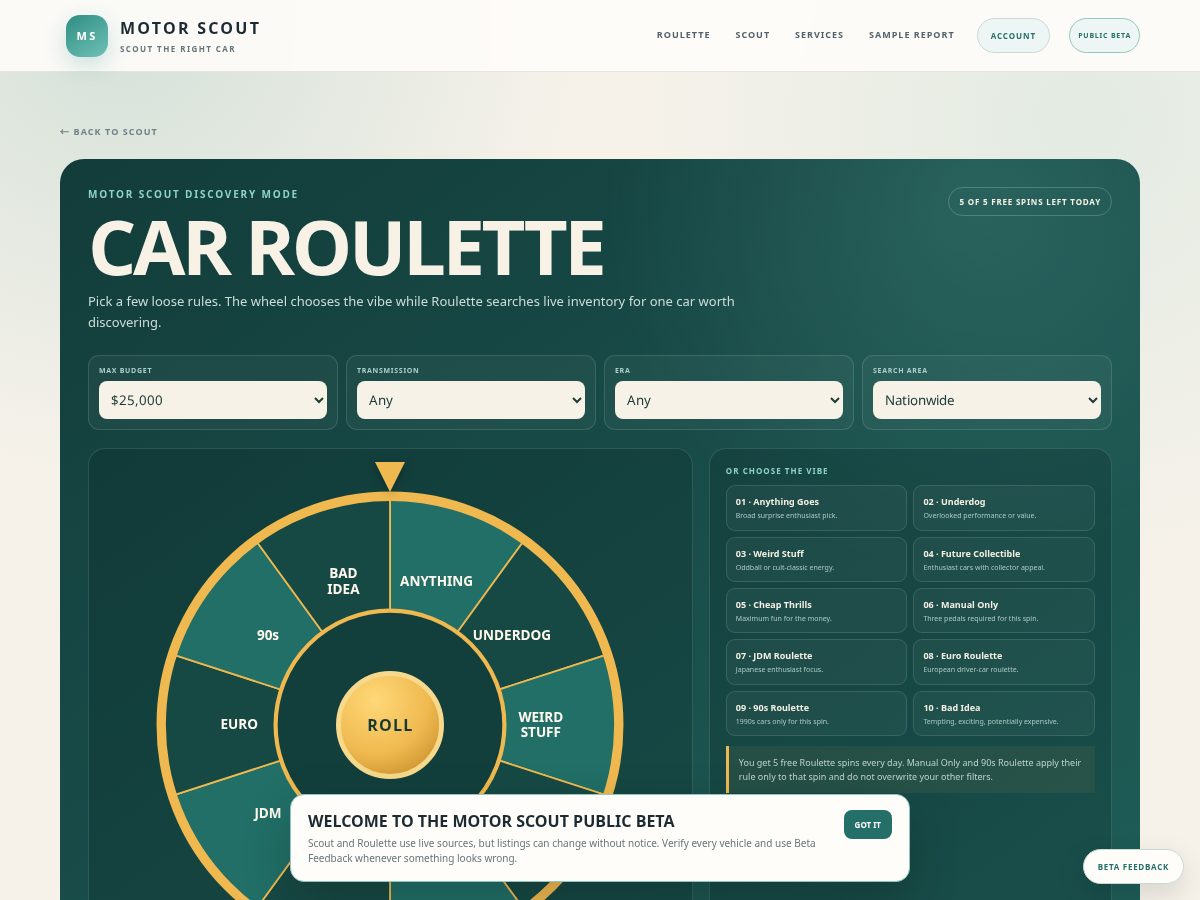Open the Era dropdown

729,400
